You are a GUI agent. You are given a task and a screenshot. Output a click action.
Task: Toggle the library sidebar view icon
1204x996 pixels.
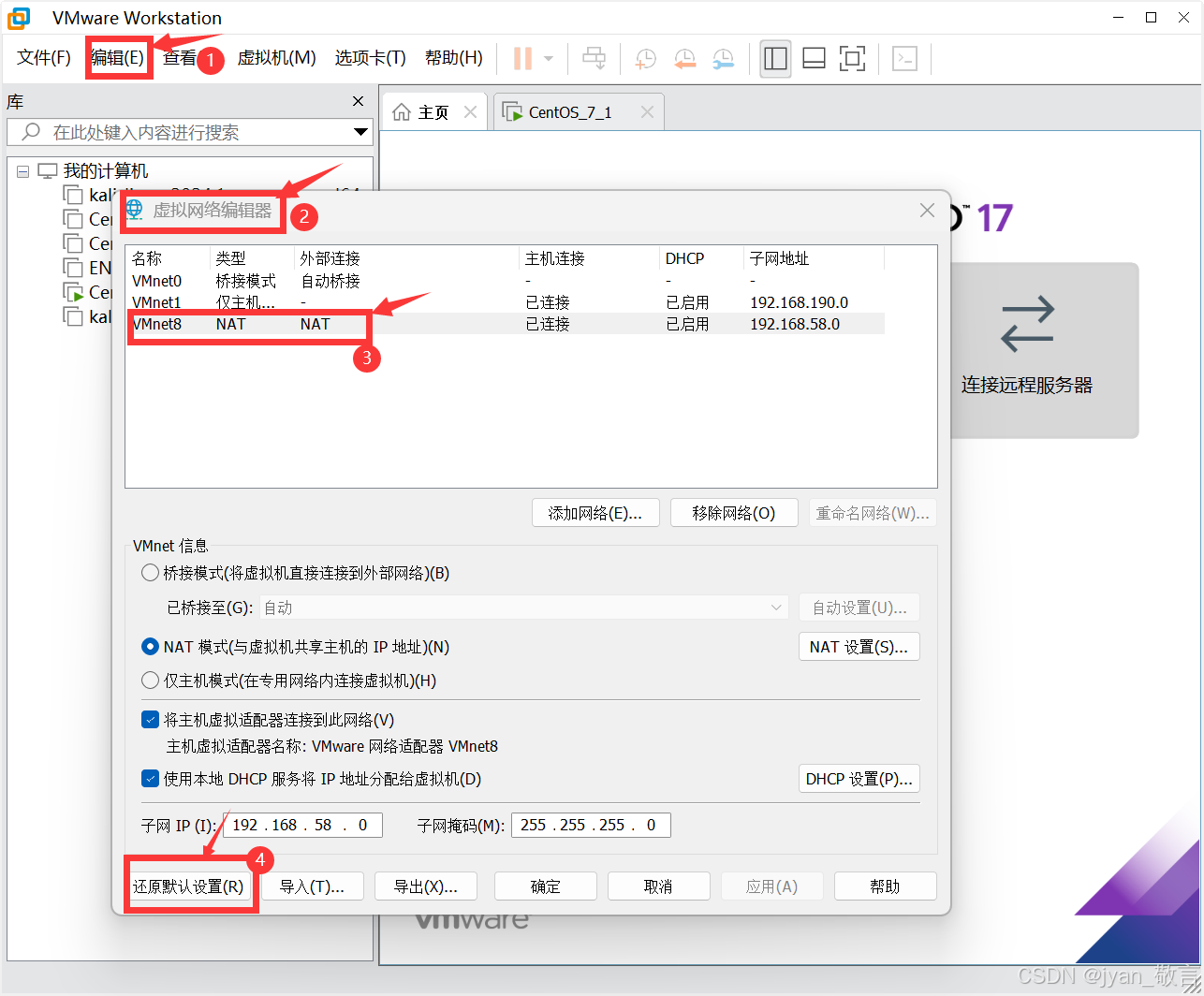click(x=775, y=58)
